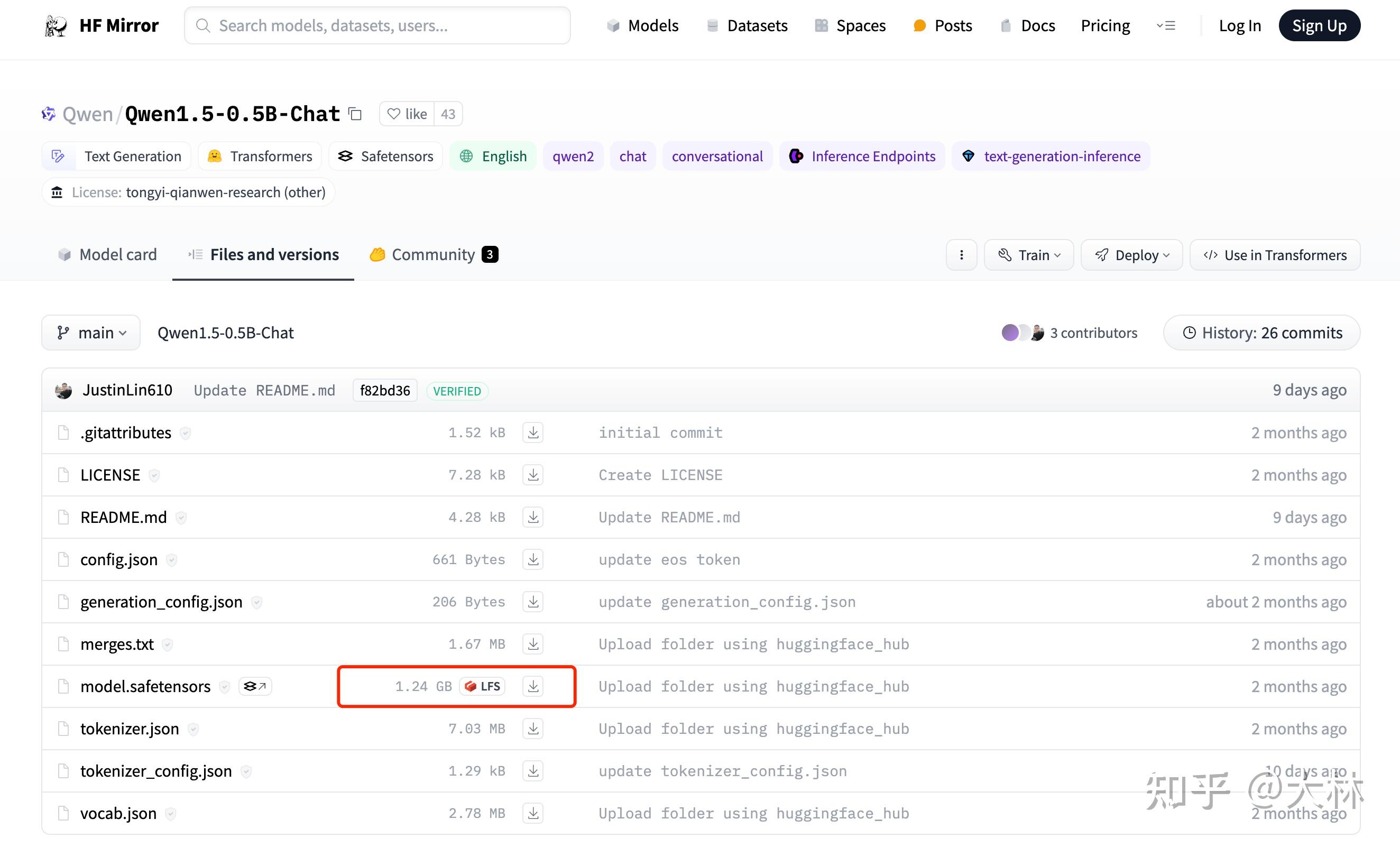Screen dimensions: 1400x847
Task: Click the conversational tag
Action: (x=717, y=156)
